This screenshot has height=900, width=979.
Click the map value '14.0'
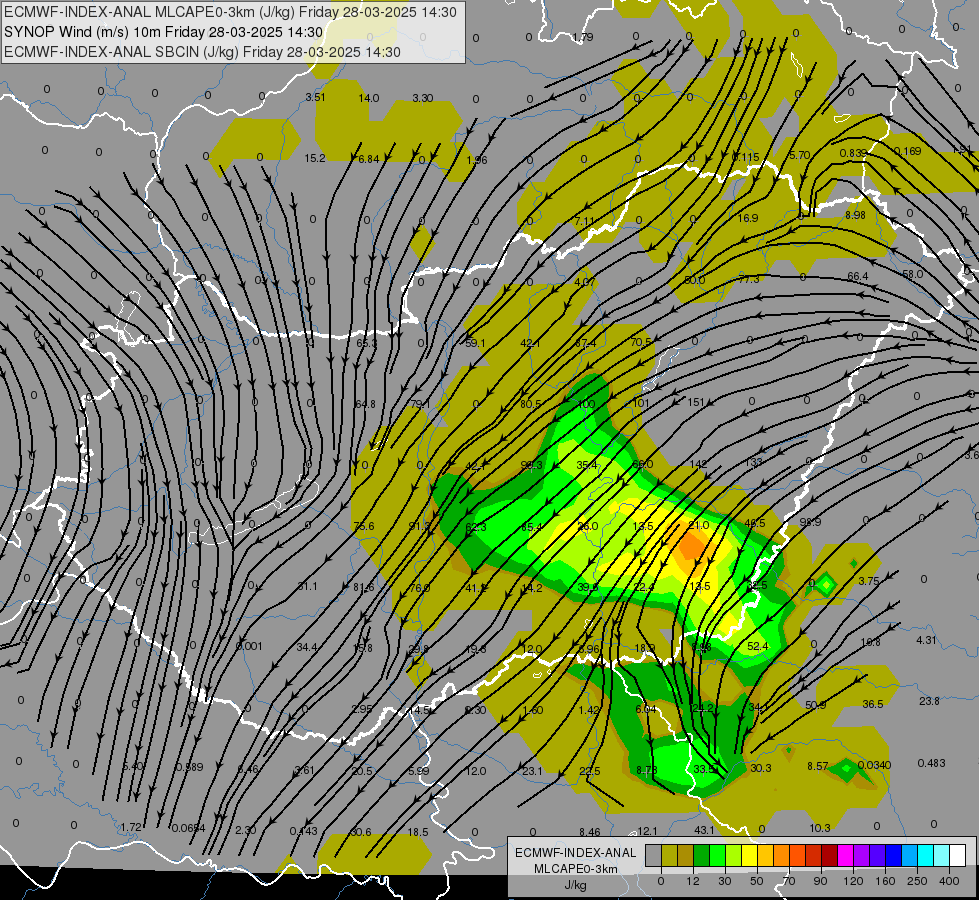(368, 98)
